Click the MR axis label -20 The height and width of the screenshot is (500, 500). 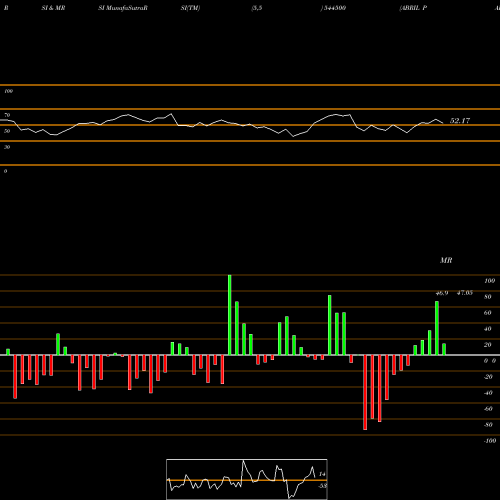click(x=488, y=377)
